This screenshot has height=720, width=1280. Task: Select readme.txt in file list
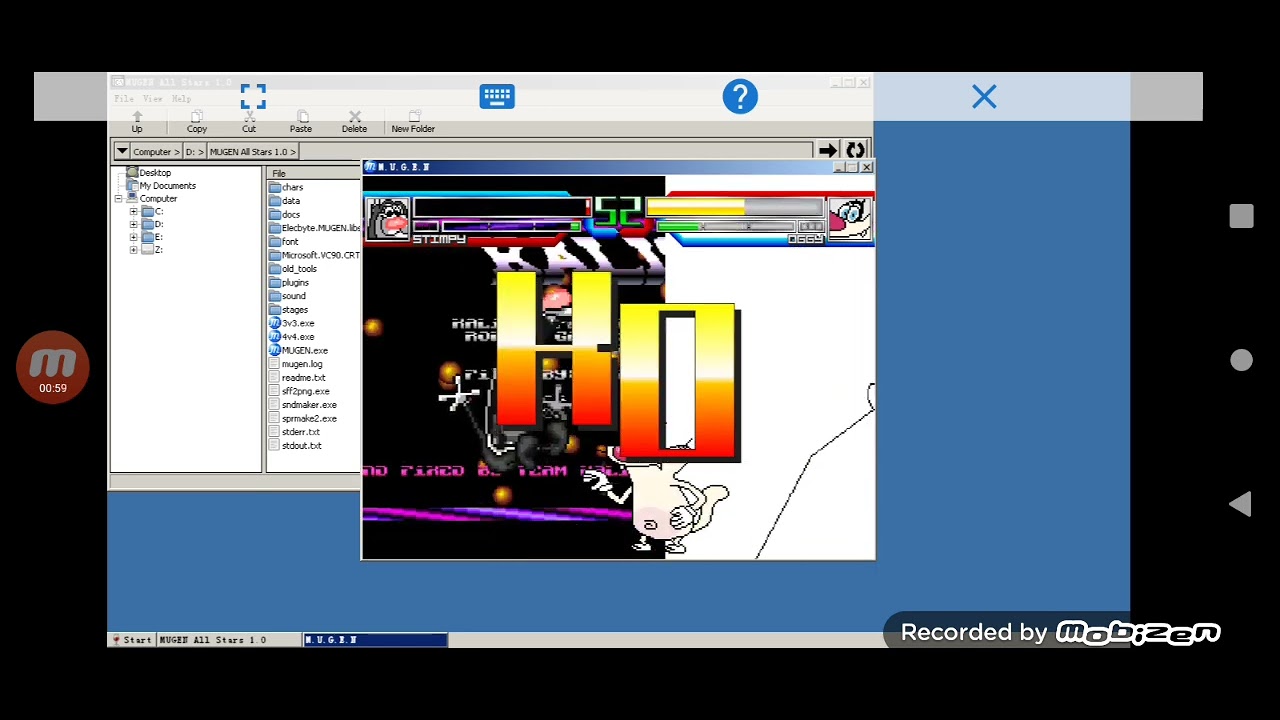(x=298, y=378)
